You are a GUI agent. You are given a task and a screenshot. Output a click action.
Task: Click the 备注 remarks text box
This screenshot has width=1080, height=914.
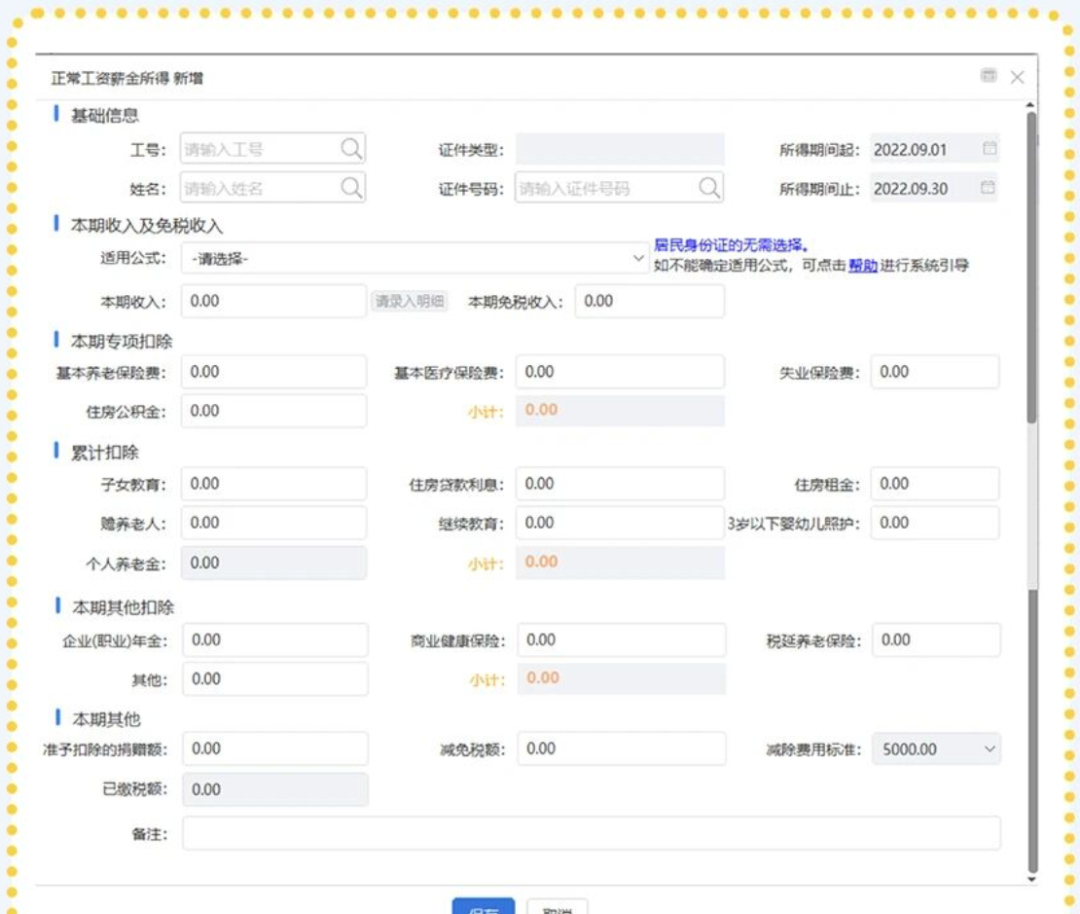[590, 833]
